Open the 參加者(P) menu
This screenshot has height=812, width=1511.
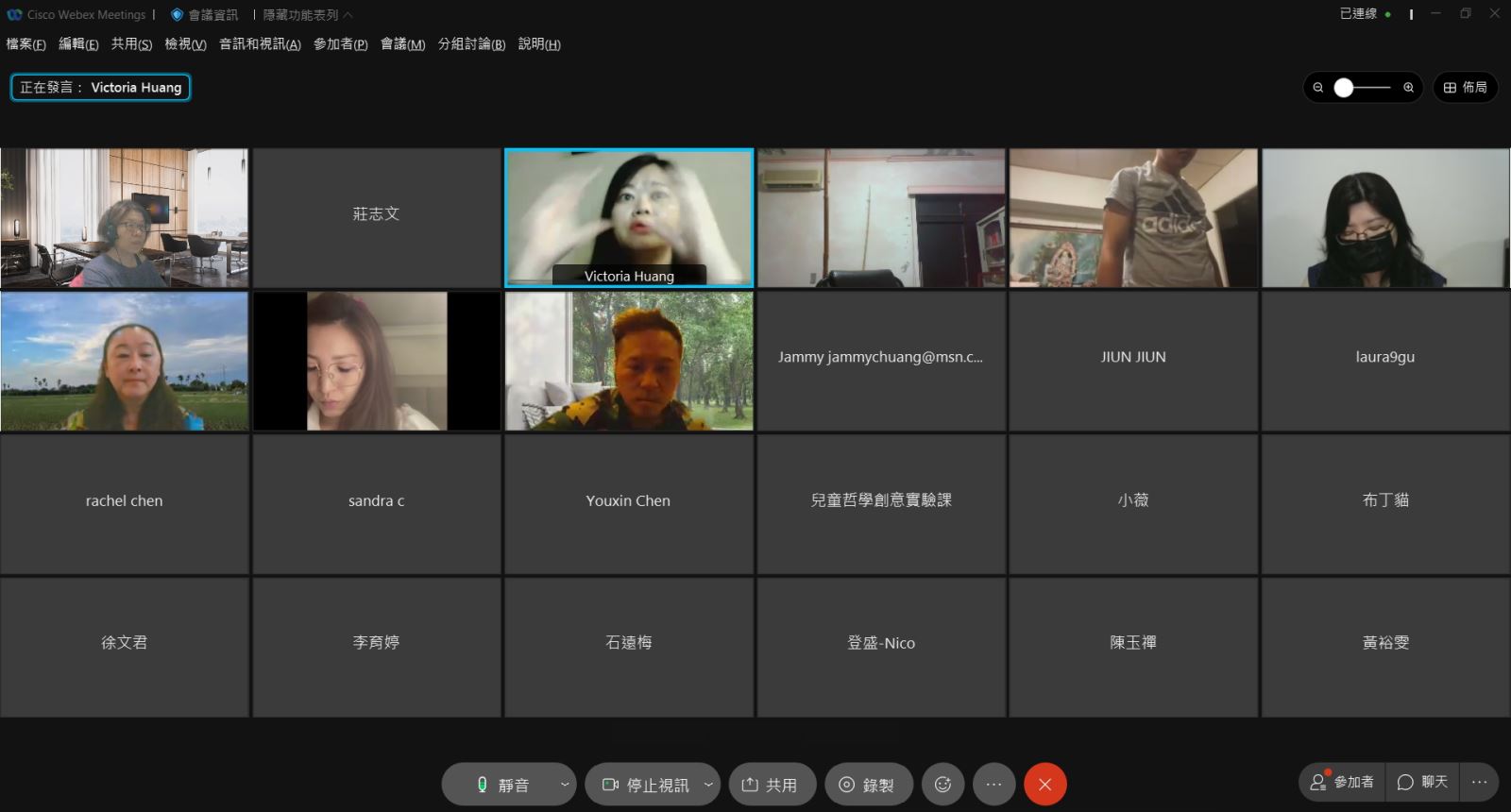340,44
